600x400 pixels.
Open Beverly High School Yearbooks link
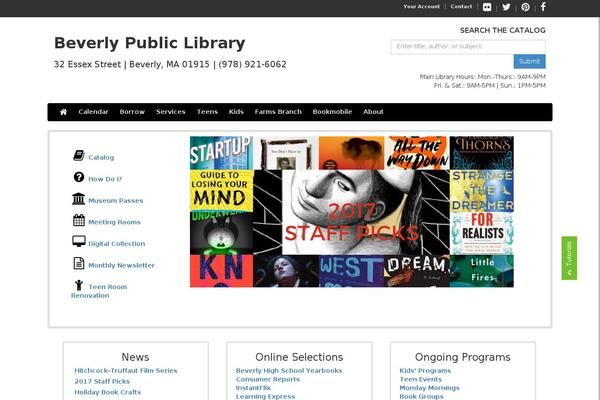289,371
